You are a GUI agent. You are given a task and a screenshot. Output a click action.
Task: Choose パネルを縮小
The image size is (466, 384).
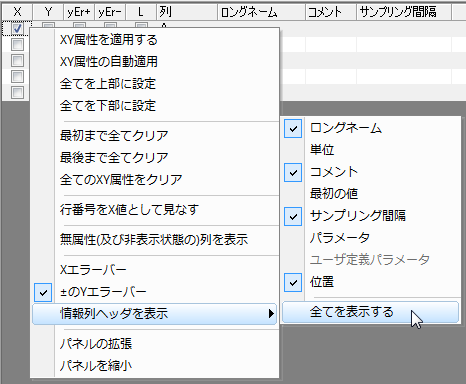point(155,366)
